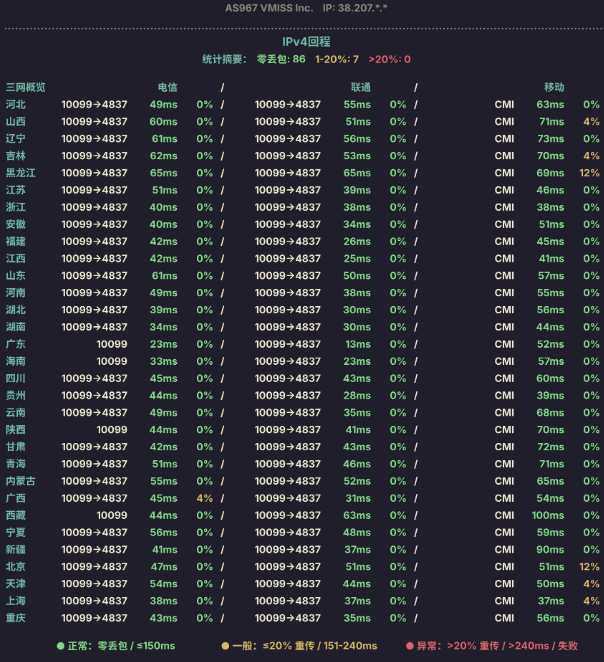Click the 移动 column header
Screen dimensions: 604x662
pyautogui.click(x=554, y=87)
